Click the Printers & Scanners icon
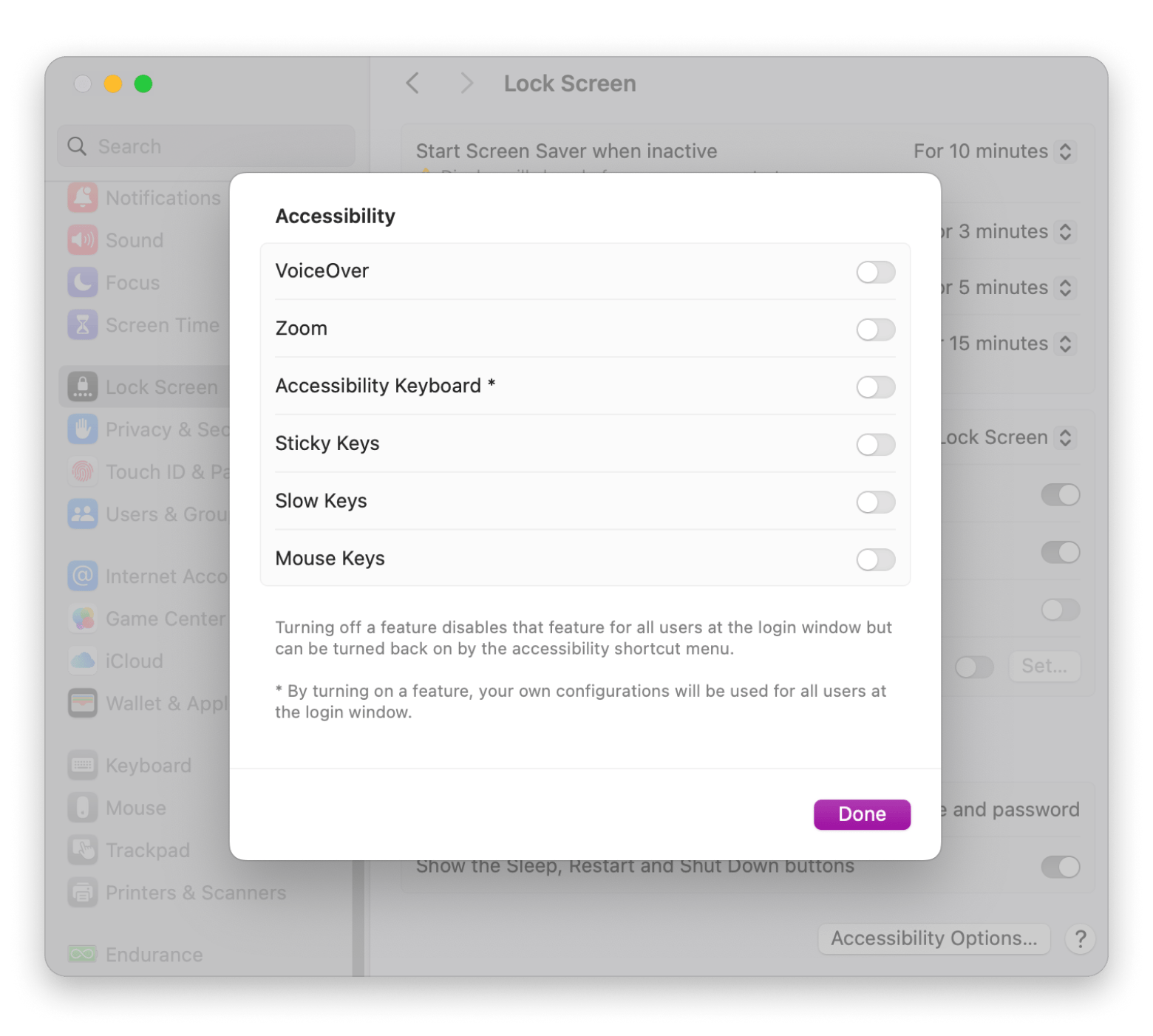The height and width of the screenshot is (1036, 1153). [83, 893]
